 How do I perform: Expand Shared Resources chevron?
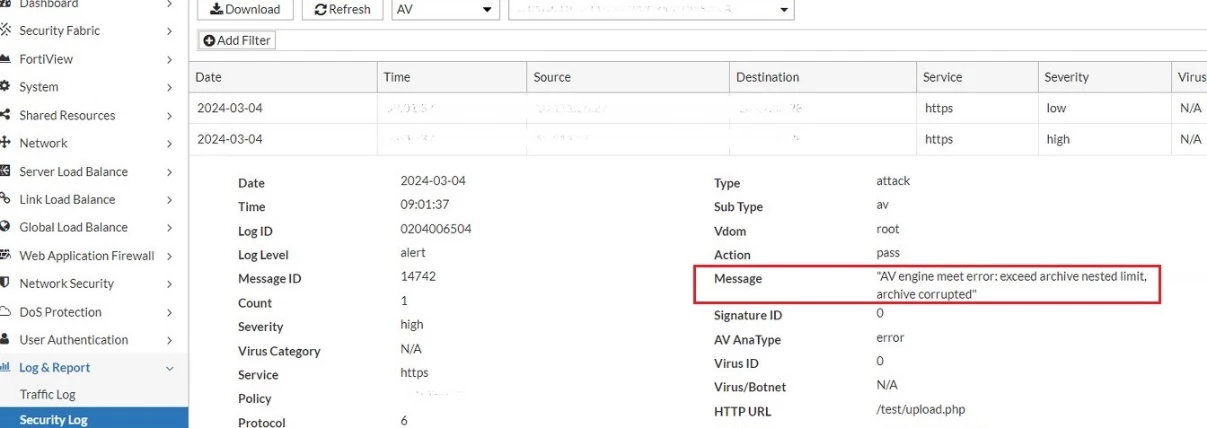[x=170, y=115]
